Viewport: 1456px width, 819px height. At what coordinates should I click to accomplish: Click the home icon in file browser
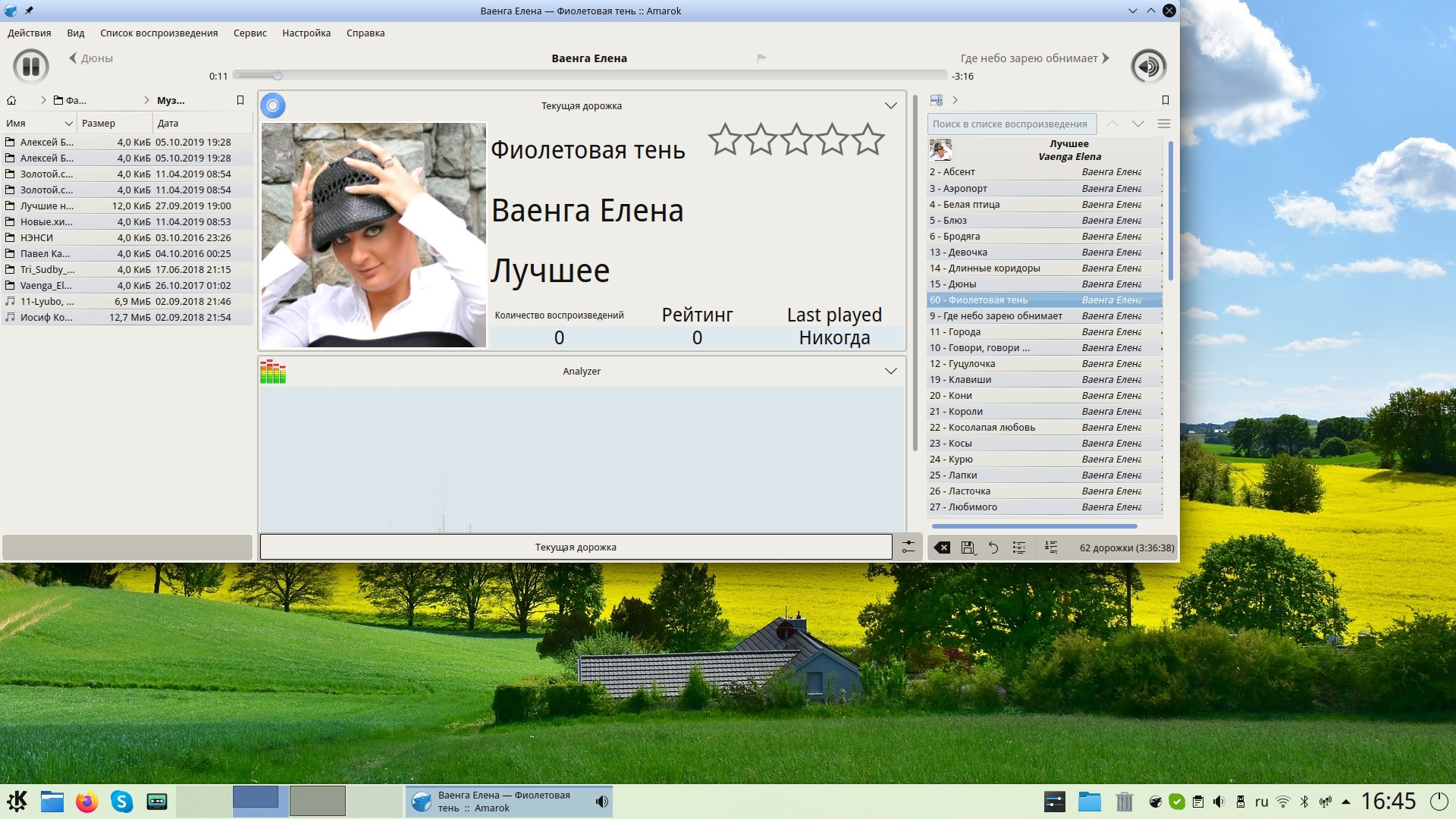coord(11,100)
